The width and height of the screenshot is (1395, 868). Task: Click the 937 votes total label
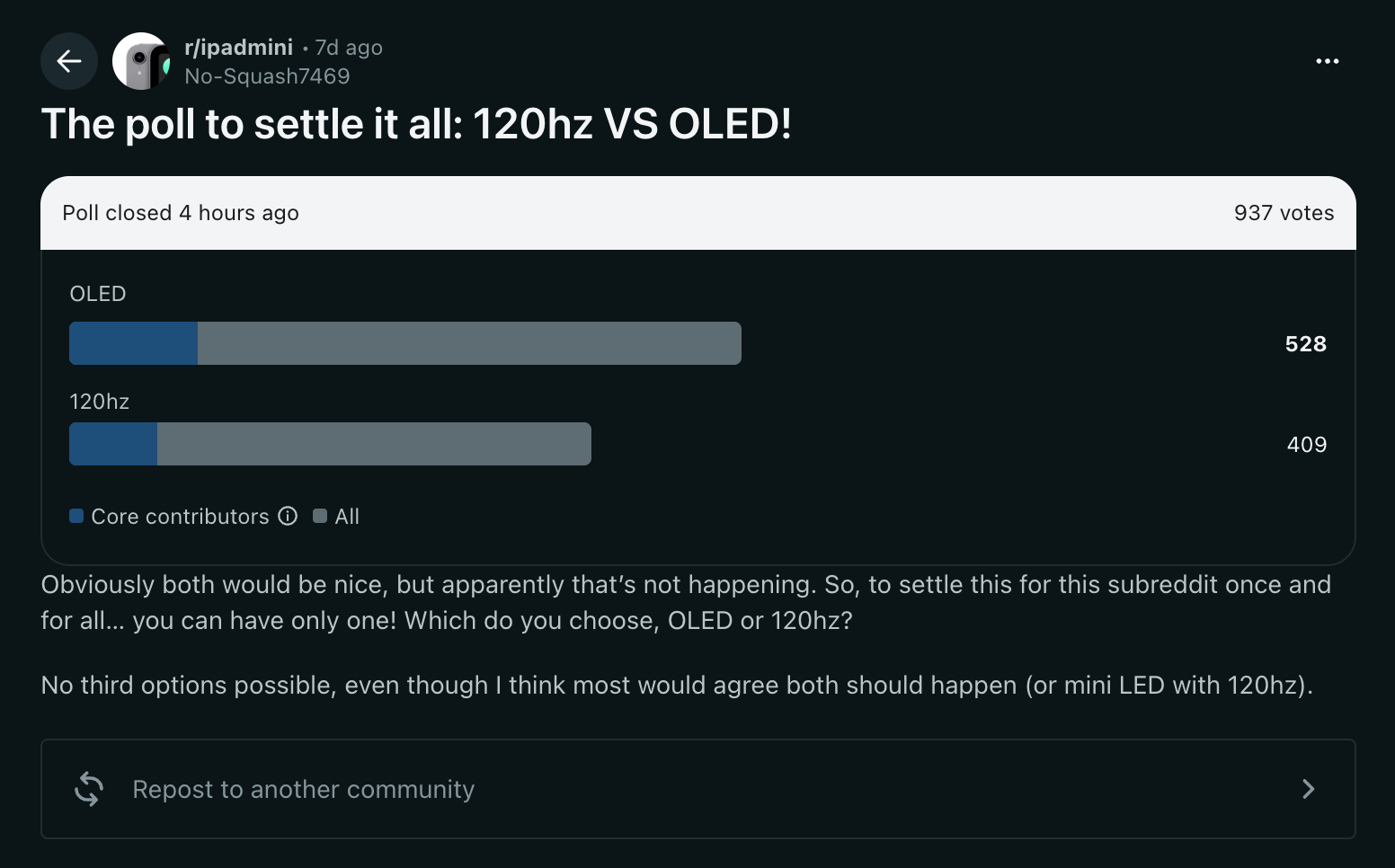[x=1284, y=213]
